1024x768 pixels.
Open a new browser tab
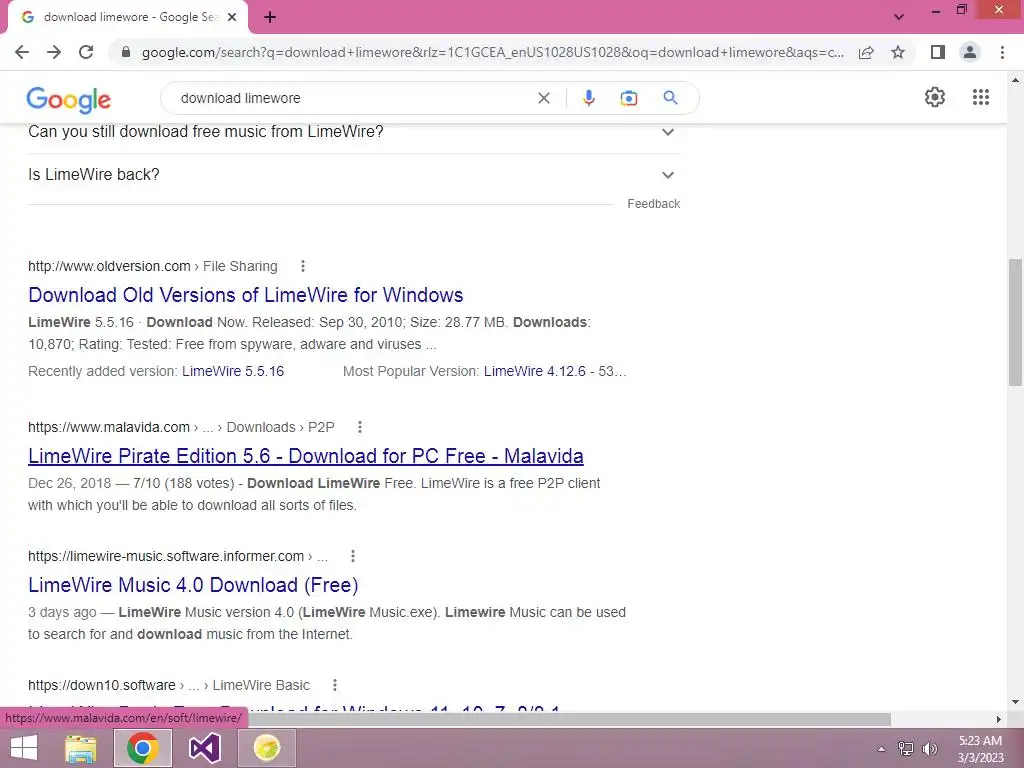(x=270, y=18)
